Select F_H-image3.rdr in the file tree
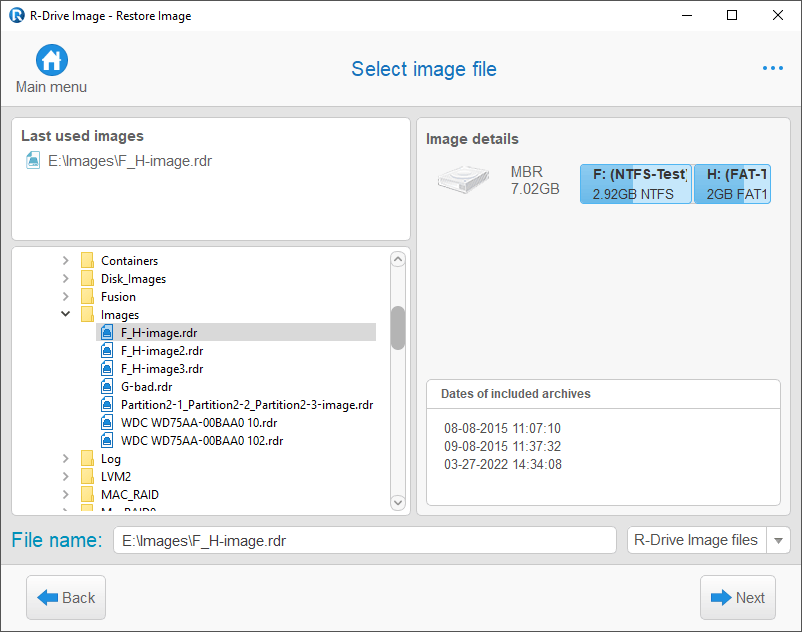802x632 pixels. [x=162, y=368]
